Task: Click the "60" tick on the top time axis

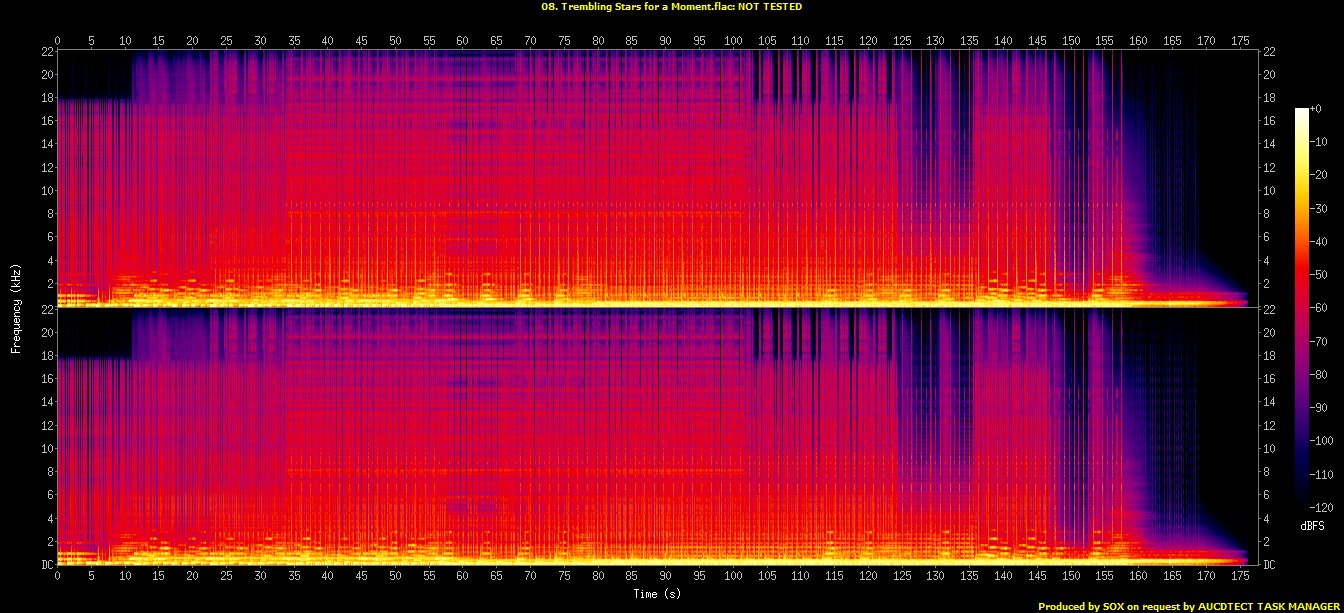Action: click(x=463, y=40)
